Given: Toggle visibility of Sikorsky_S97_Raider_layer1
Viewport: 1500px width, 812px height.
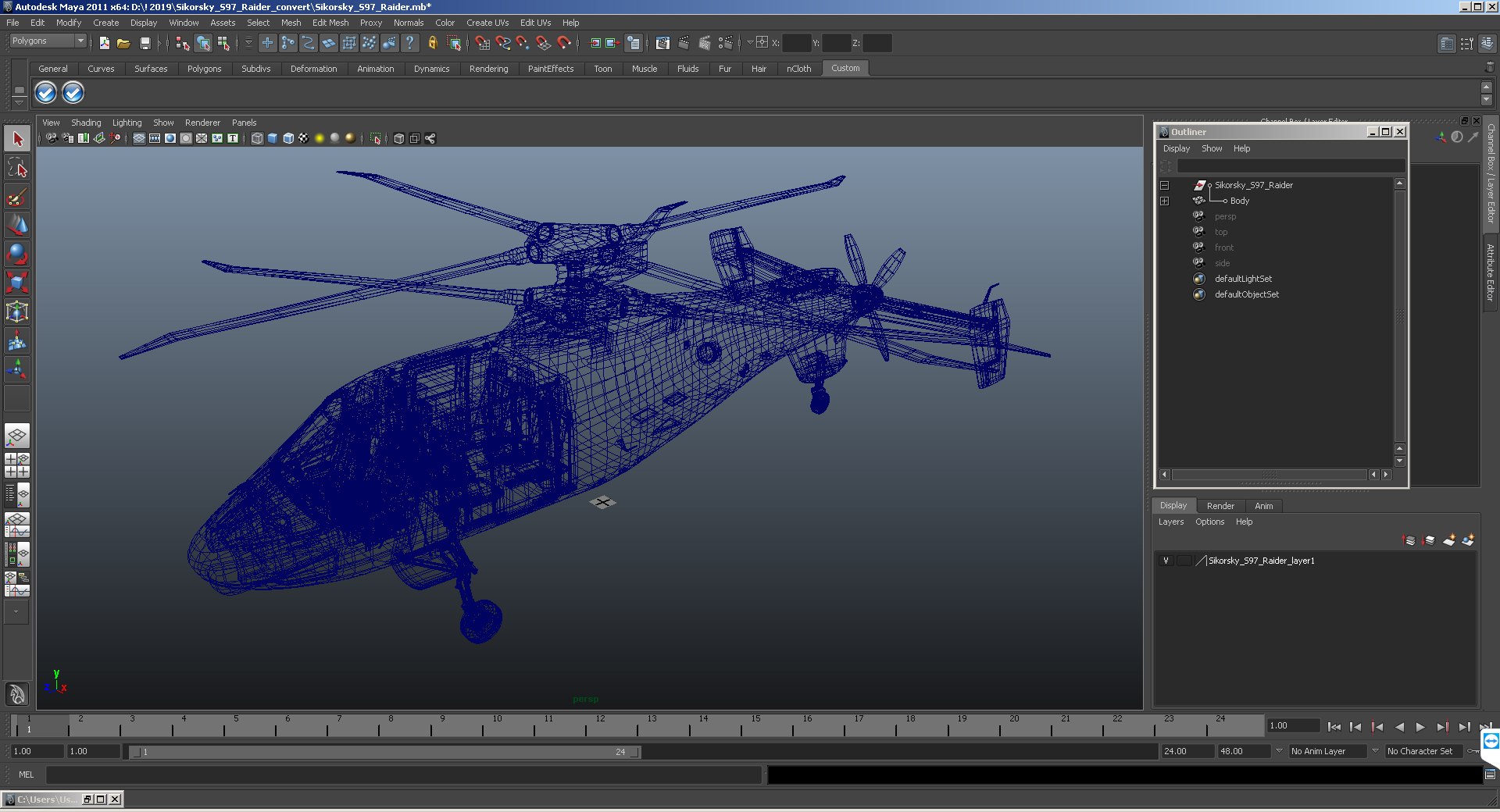Looking at the screenshot, I should pos(1166,561).
